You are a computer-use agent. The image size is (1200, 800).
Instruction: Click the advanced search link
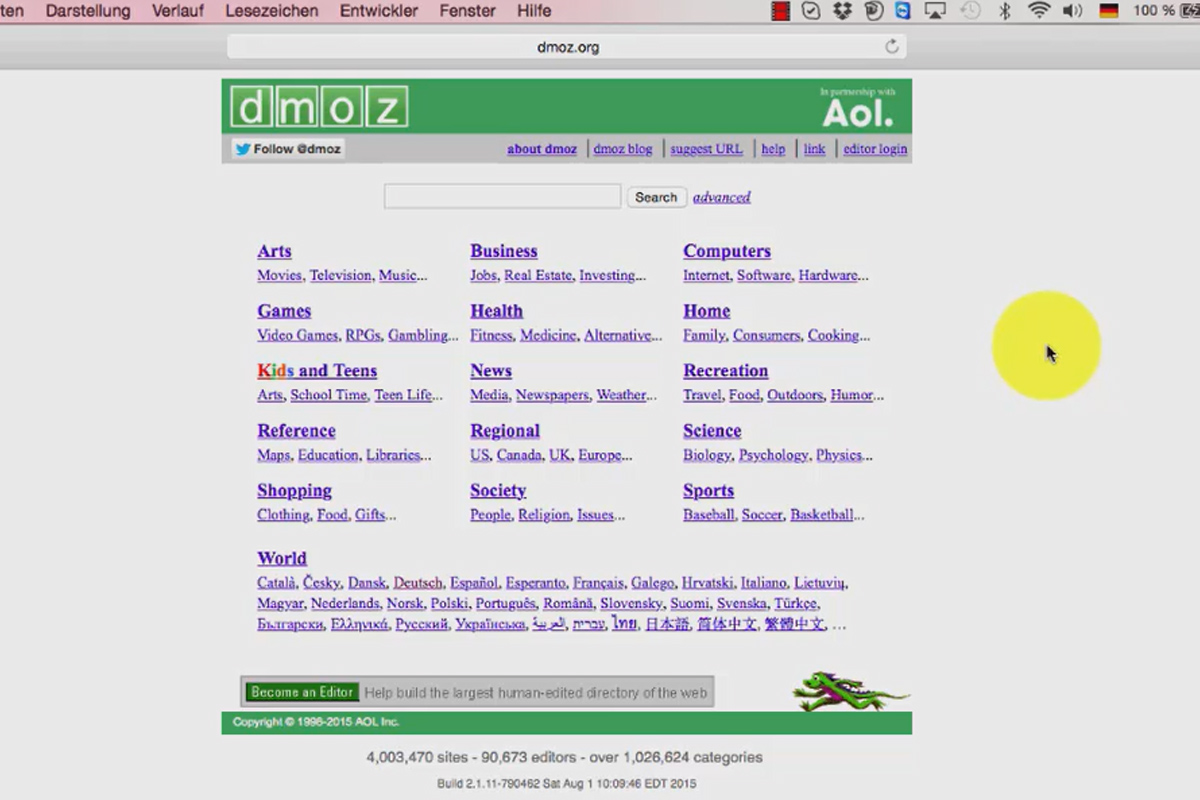tap(721, 197)
